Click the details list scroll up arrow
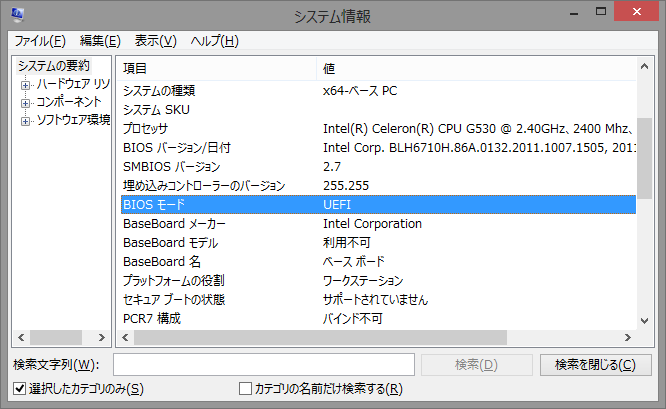The height and width of the screenshot is (409, 666). tap(644, 66)
